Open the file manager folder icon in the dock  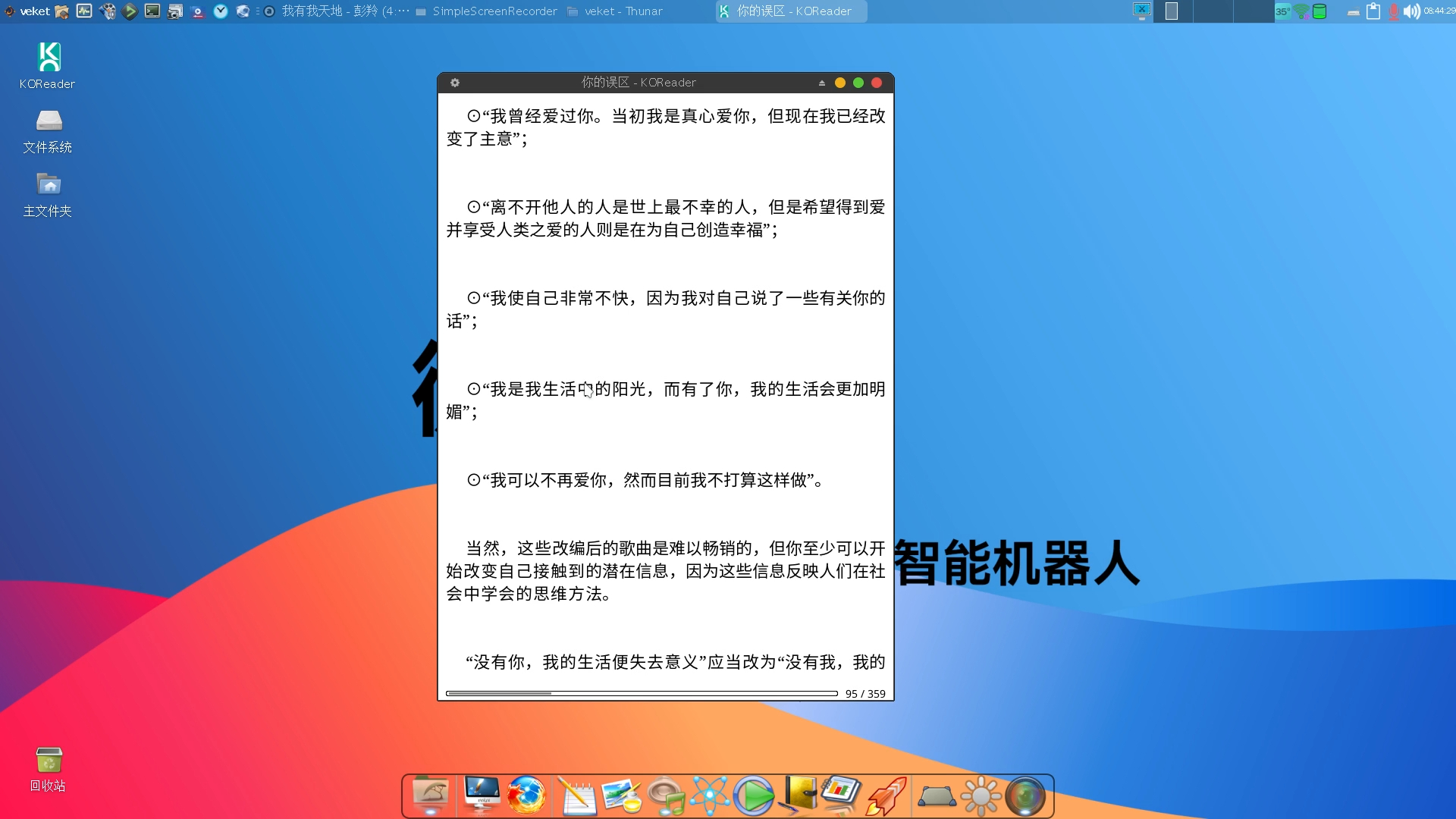click(x=431, y=795)
